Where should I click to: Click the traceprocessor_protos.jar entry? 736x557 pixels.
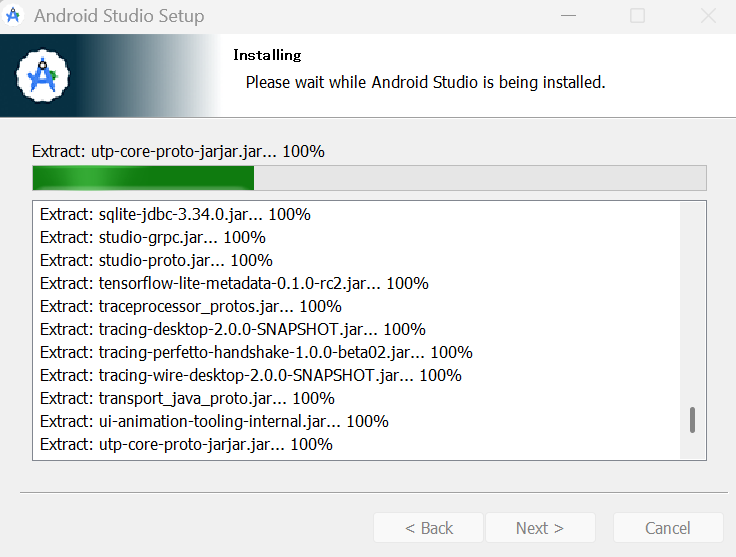click(x=190, y=306)
